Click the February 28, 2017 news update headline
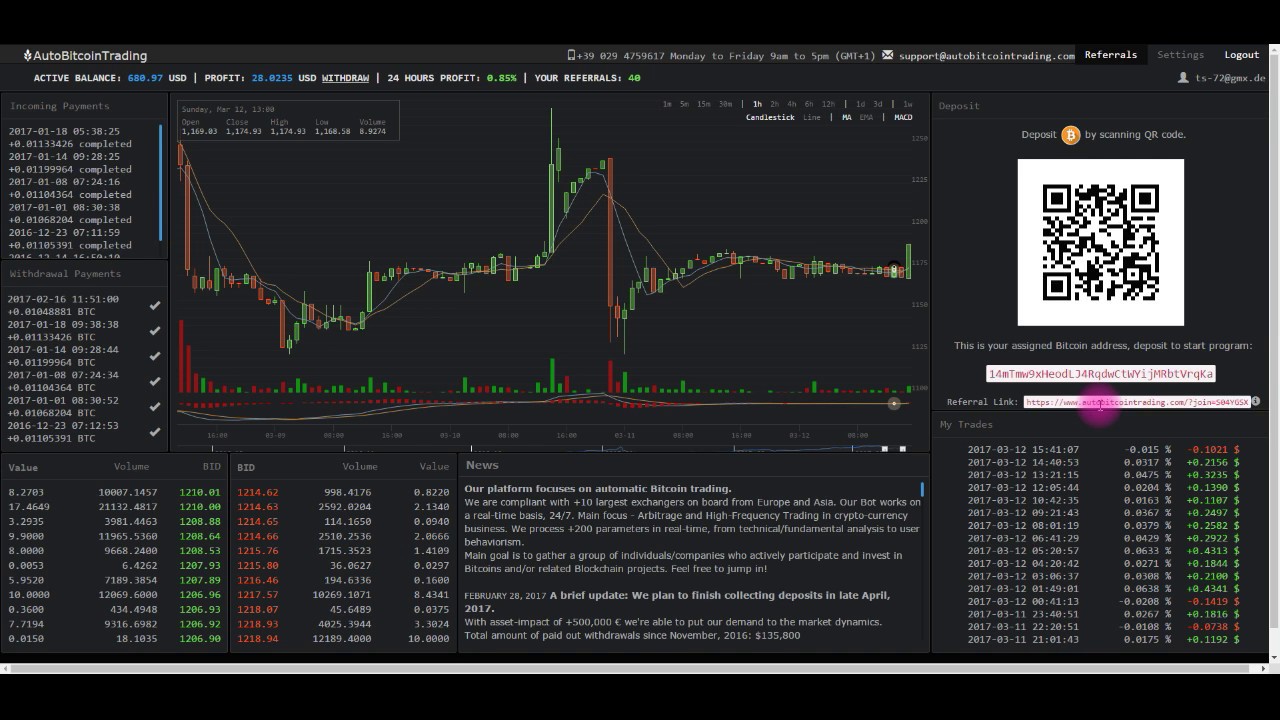 tap(677, 601)
